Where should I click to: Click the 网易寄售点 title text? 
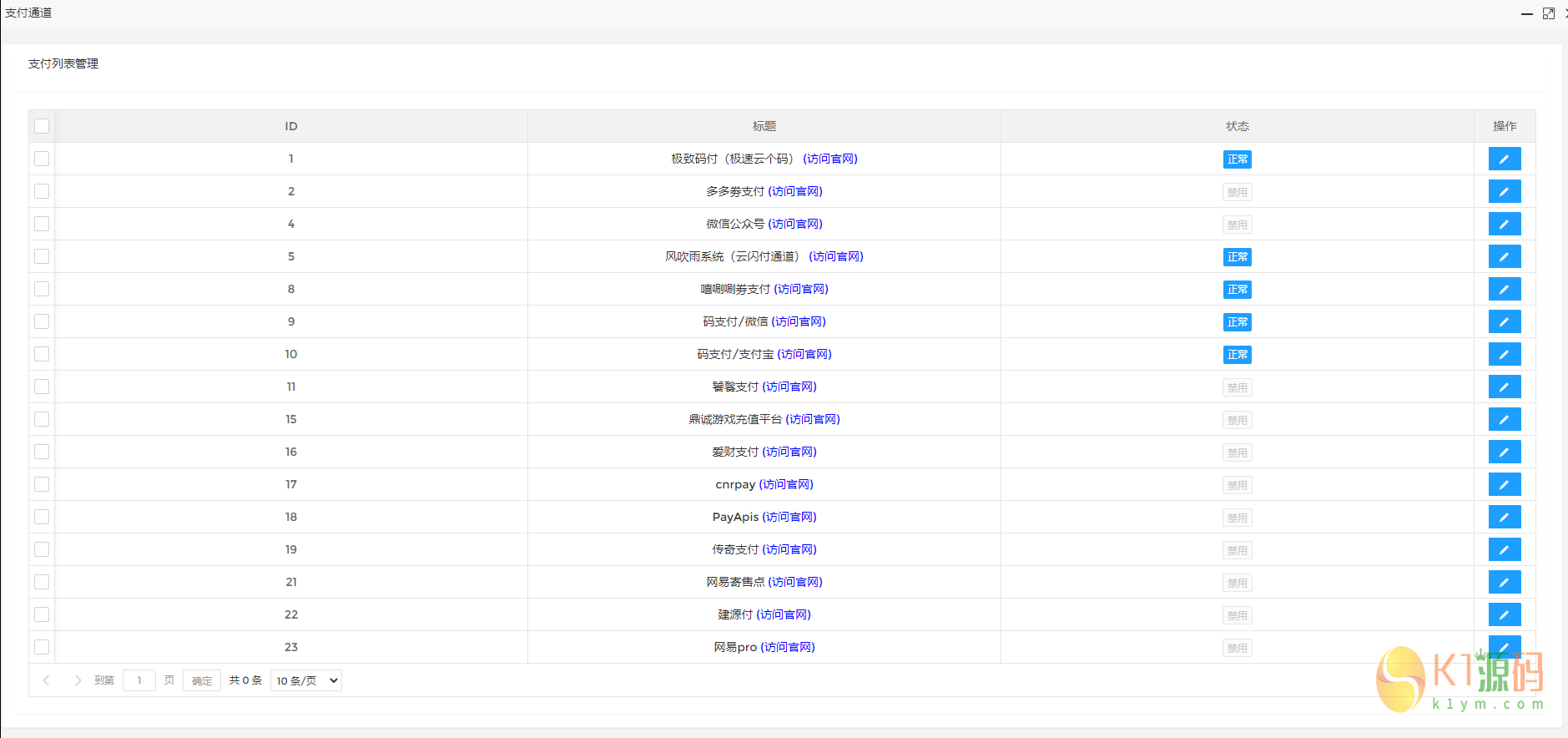[735, 582]
